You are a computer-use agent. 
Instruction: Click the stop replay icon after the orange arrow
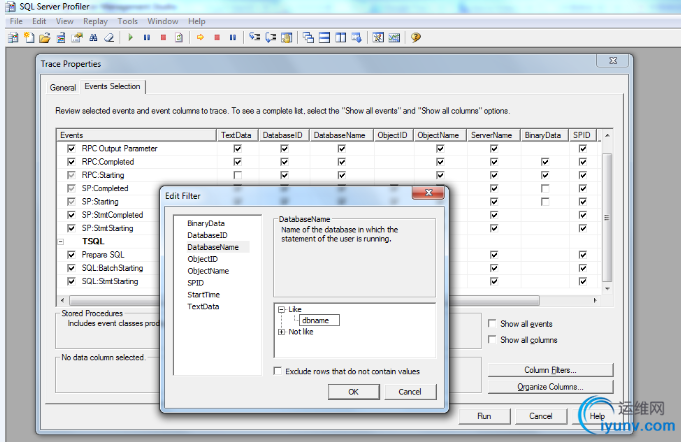coord(217,38)
